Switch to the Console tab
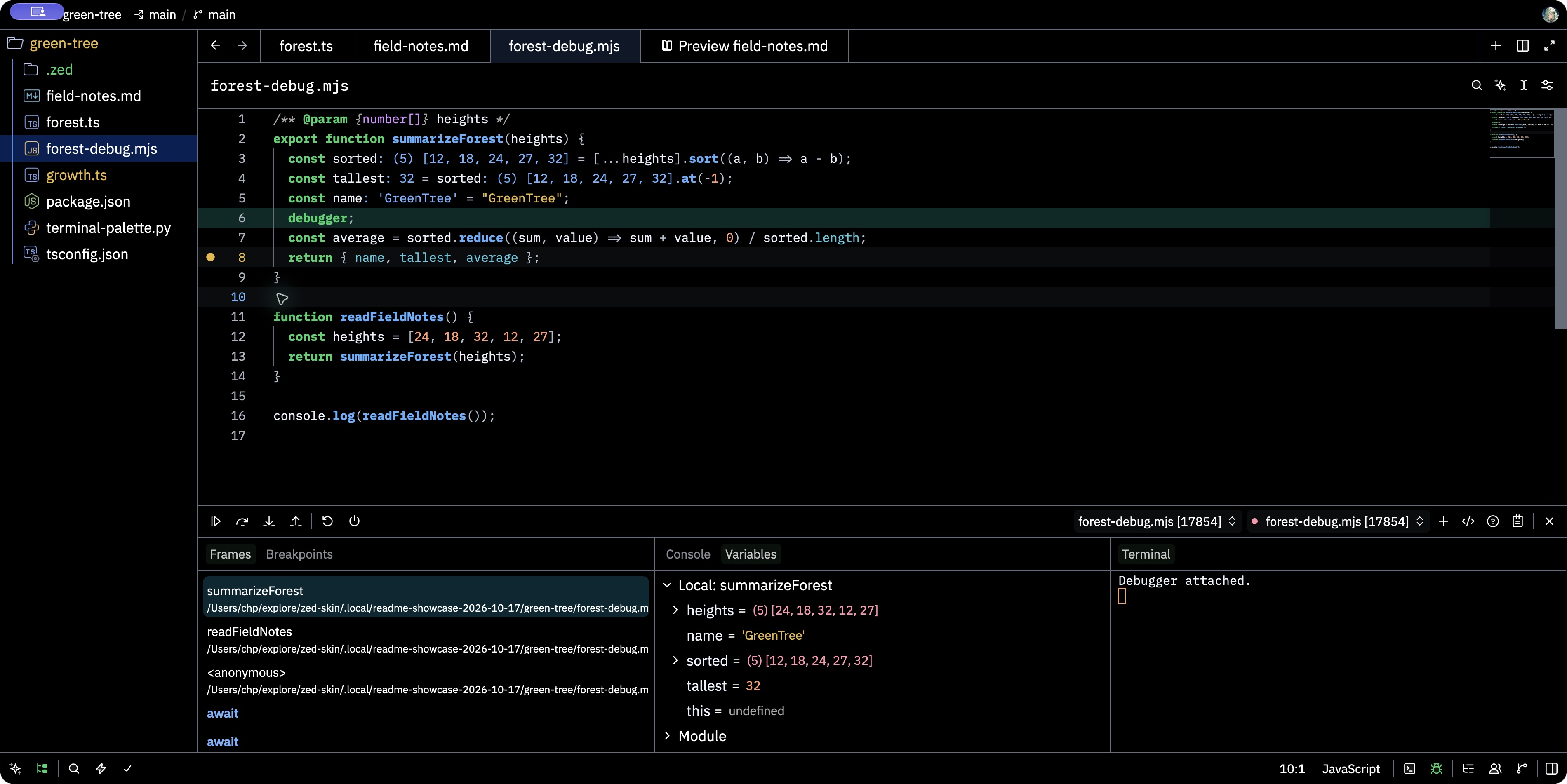1567x784 pixels. point(688,554)
